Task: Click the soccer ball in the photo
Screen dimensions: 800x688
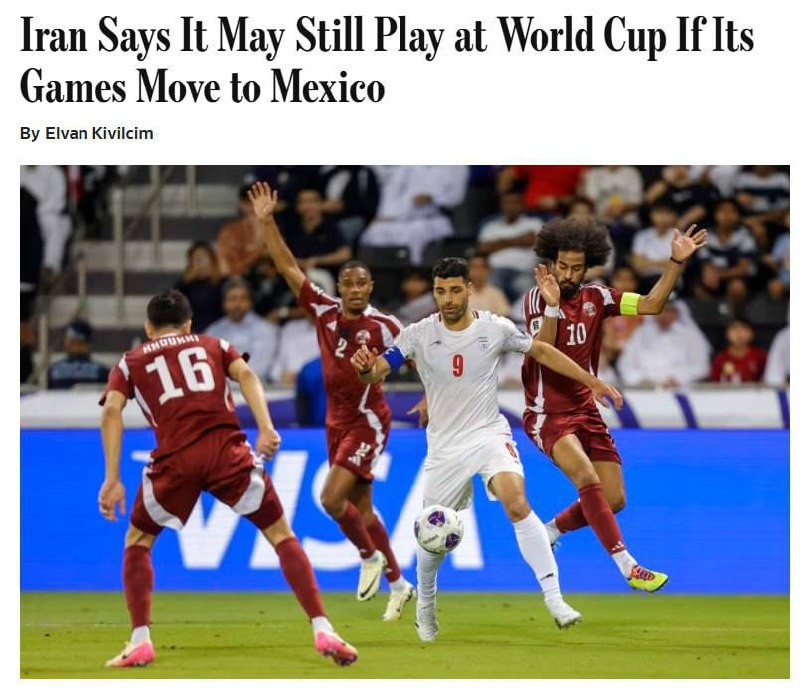Action: coord(439,529)
